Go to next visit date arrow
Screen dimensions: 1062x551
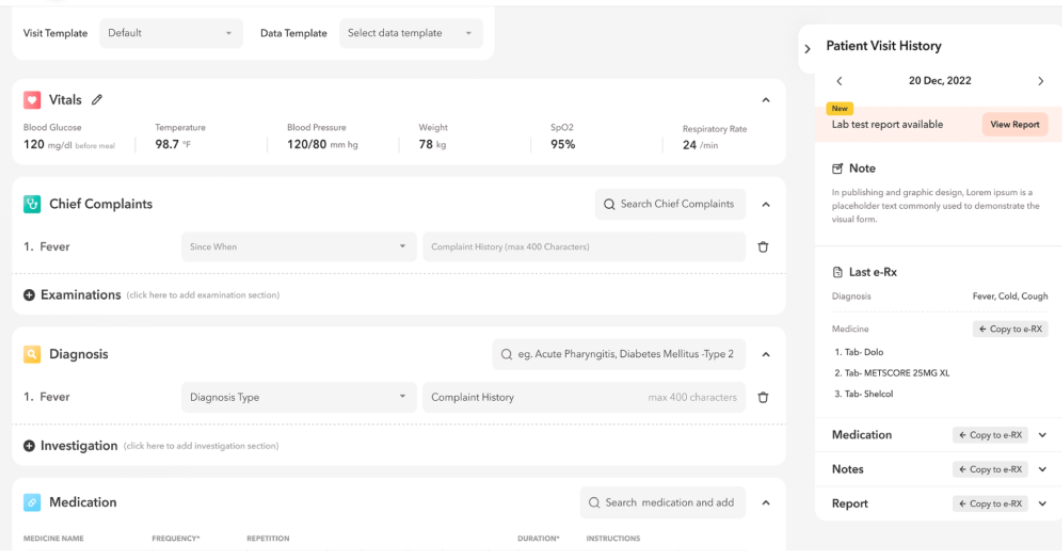coord(1040,81)
